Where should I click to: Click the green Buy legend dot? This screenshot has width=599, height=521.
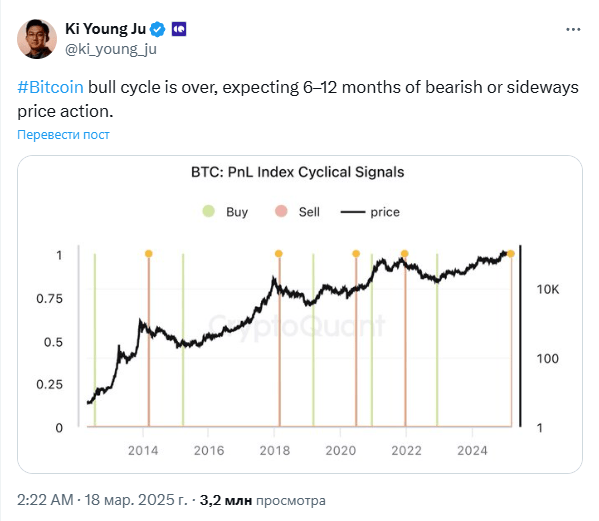click(209, 211)
